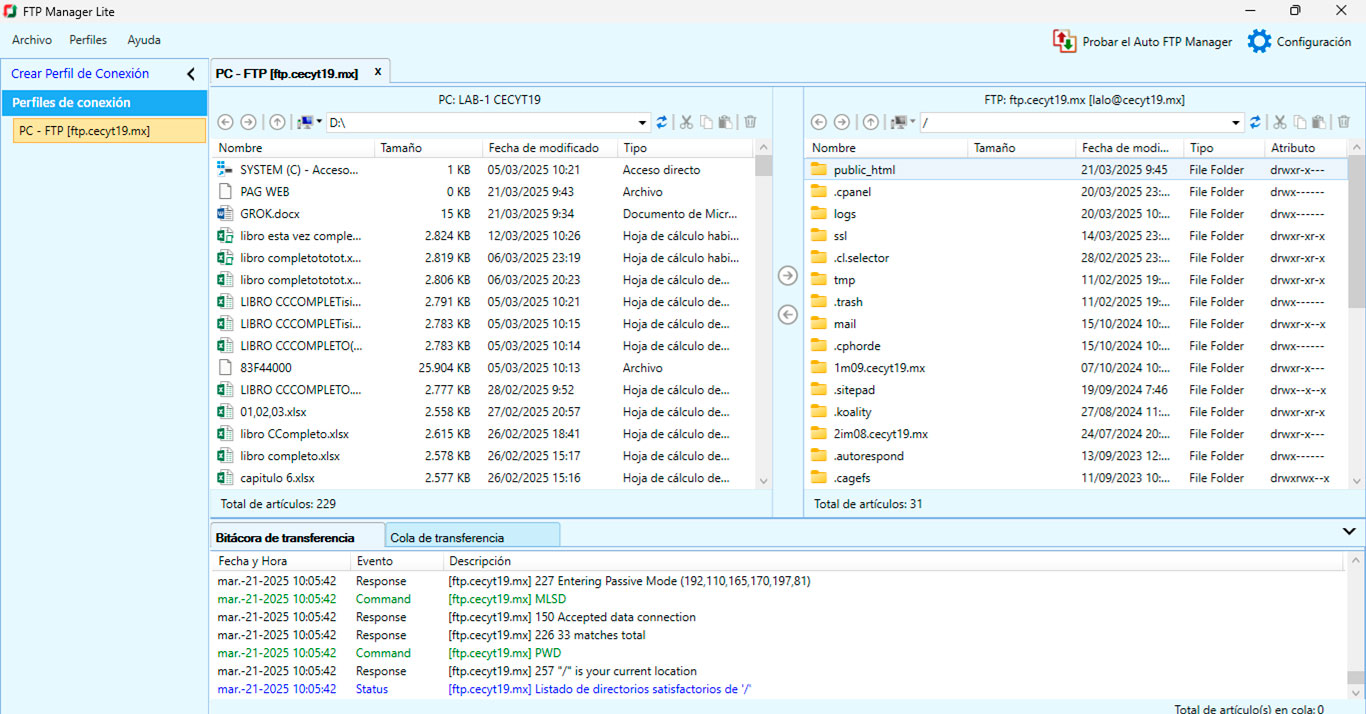1366x714 pixels.
Task: Open the Perfiles menu
Action: point(88,40)
